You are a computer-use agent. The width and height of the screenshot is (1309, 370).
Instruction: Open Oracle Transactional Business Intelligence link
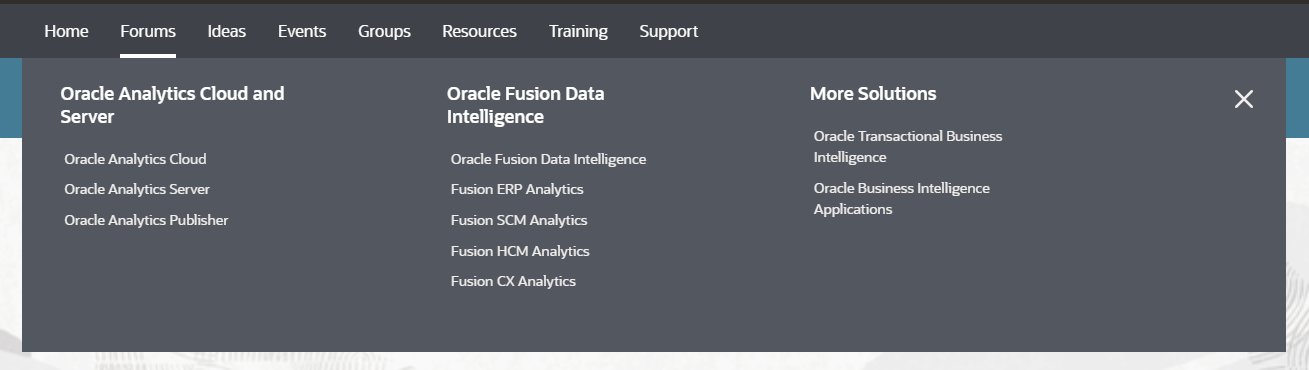coord(908,146)
